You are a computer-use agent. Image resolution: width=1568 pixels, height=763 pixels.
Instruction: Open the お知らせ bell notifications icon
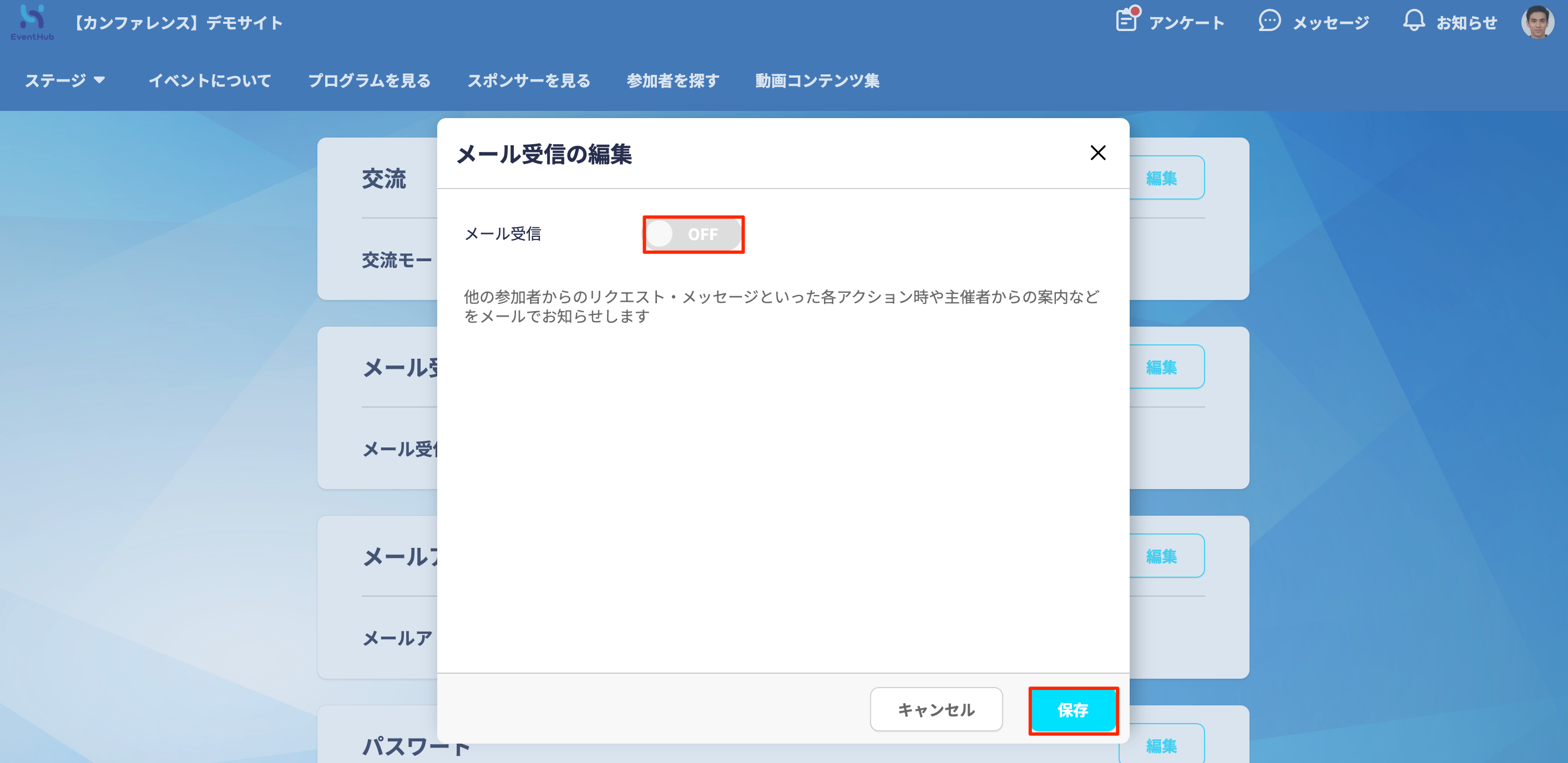1413,21
